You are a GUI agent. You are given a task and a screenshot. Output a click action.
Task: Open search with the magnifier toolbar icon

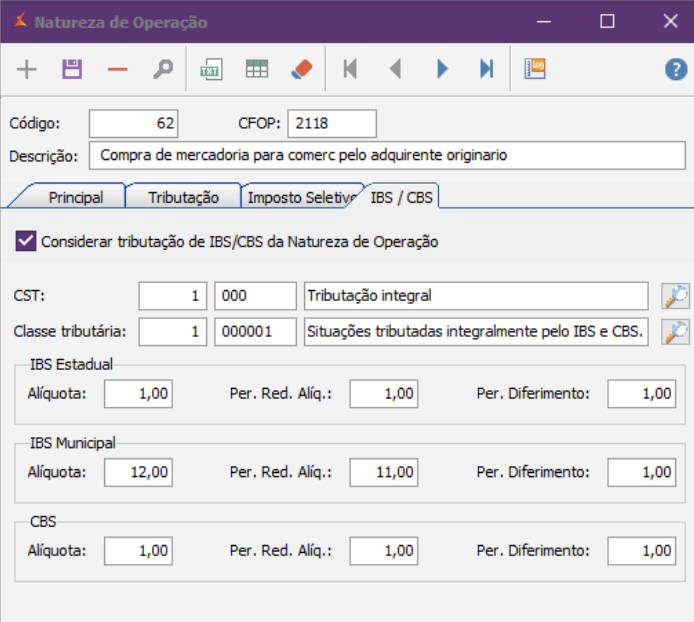click(x=162, y=69)
